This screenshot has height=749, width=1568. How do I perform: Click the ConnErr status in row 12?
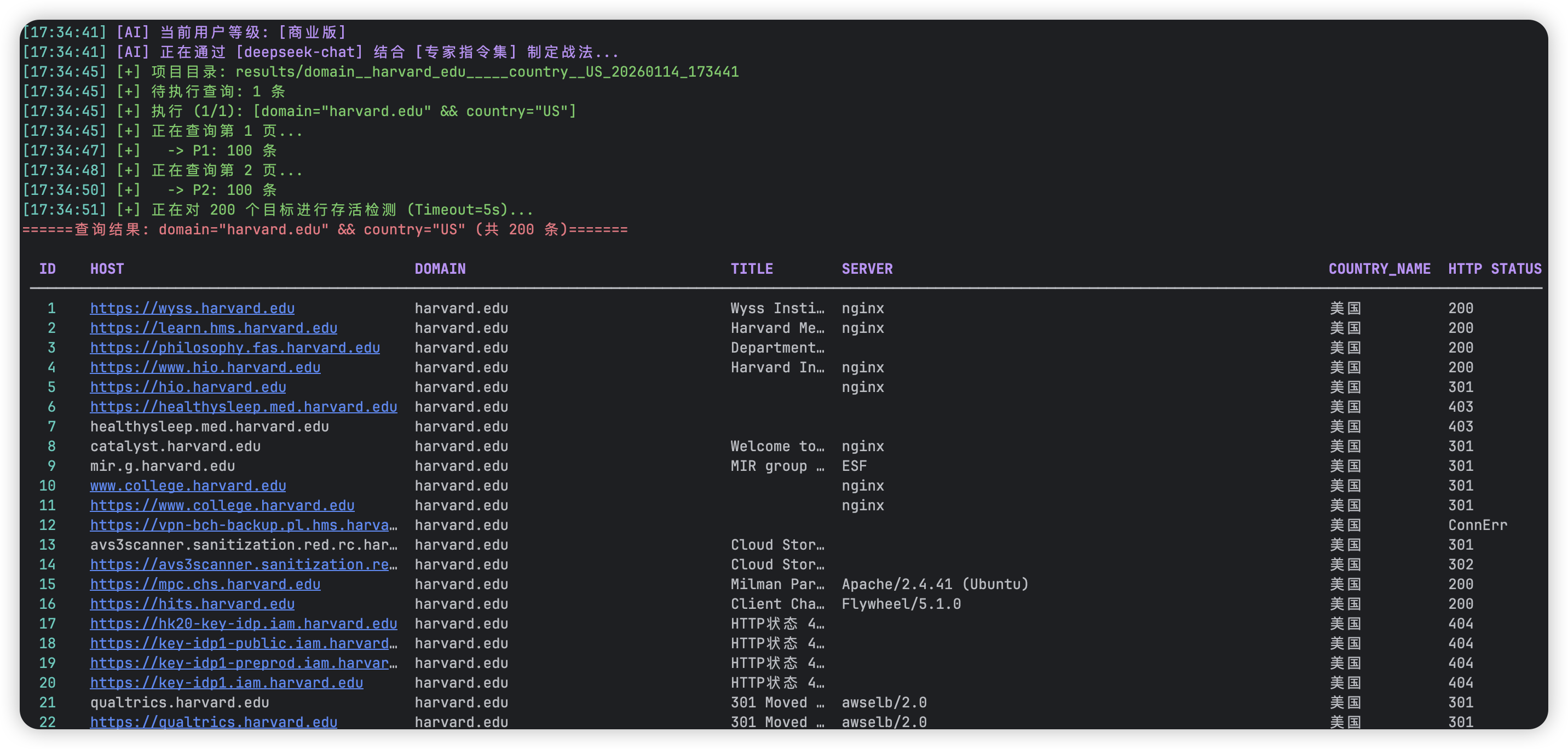tap(1477, 525)
